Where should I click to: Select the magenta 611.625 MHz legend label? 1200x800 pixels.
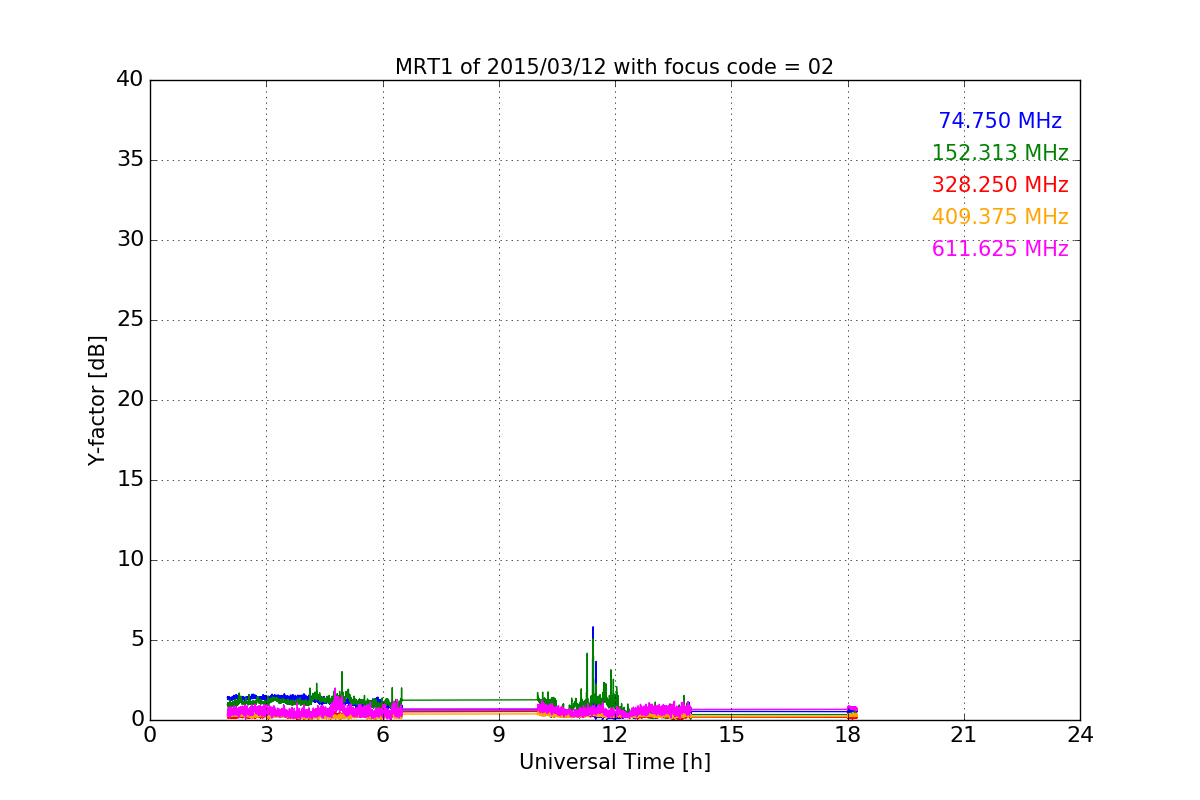pos(1000,249)
